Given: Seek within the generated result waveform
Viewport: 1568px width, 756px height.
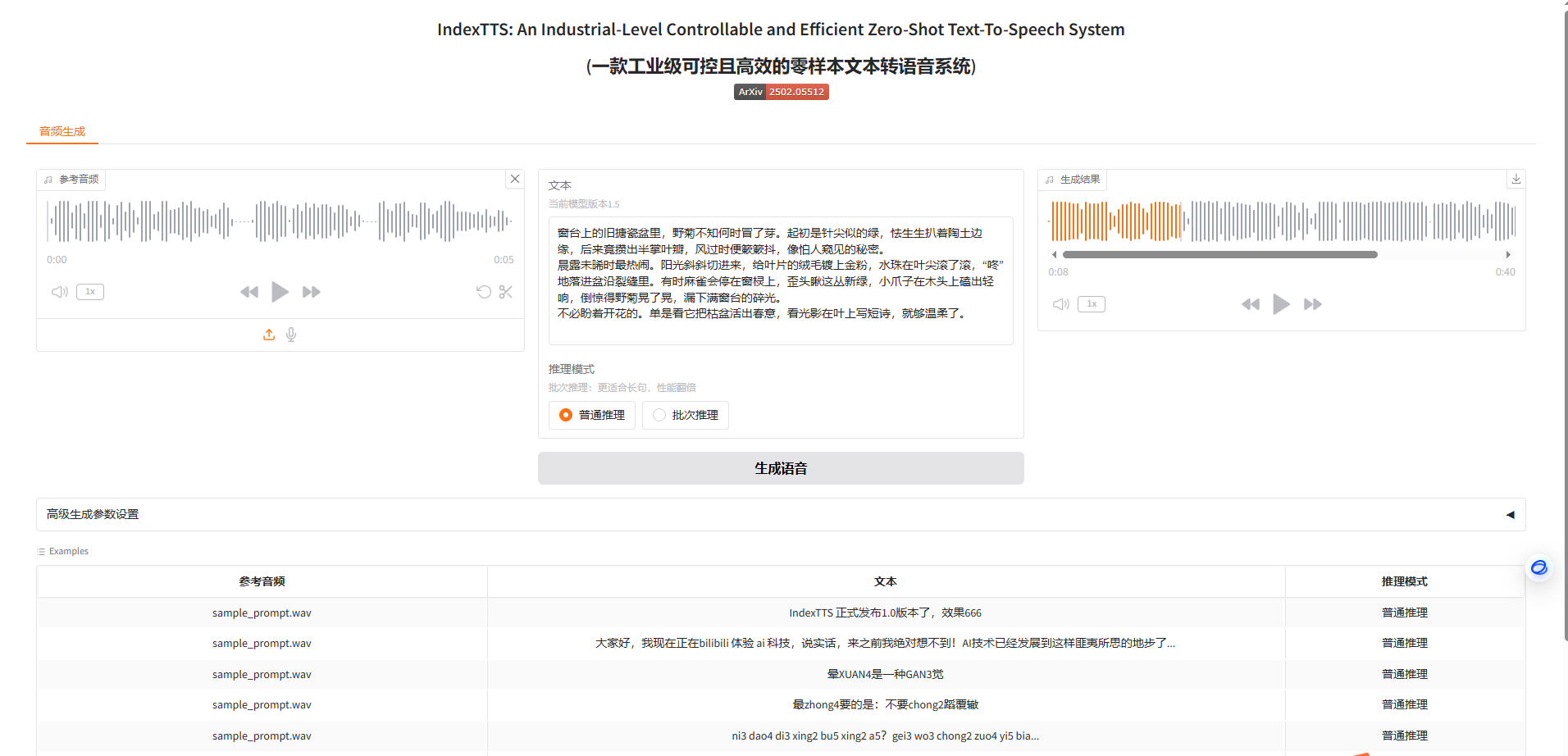Looking at the screenshot, I should pos(1282,221).
